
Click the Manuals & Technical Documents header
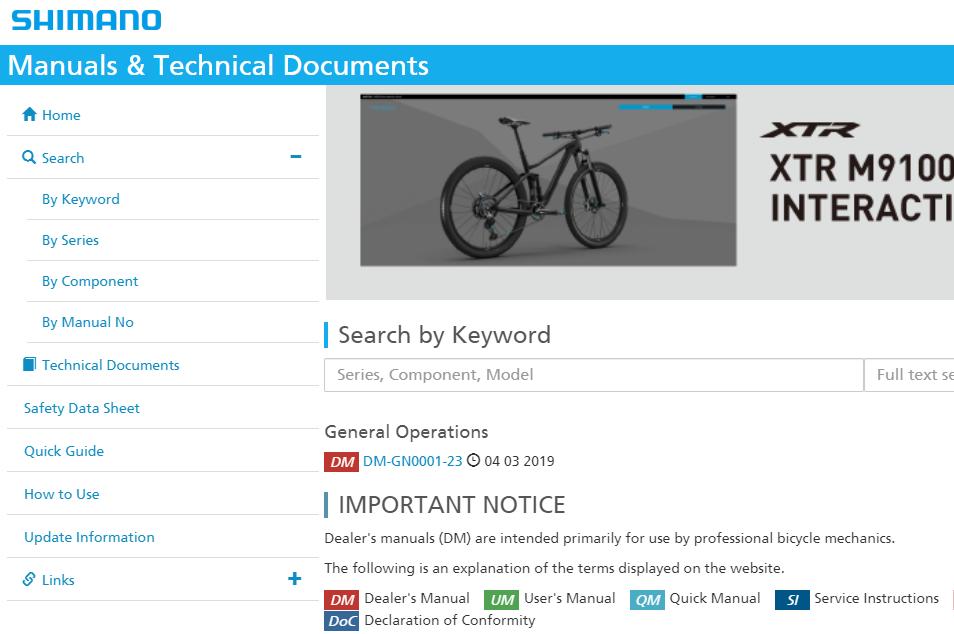[218, 65]
